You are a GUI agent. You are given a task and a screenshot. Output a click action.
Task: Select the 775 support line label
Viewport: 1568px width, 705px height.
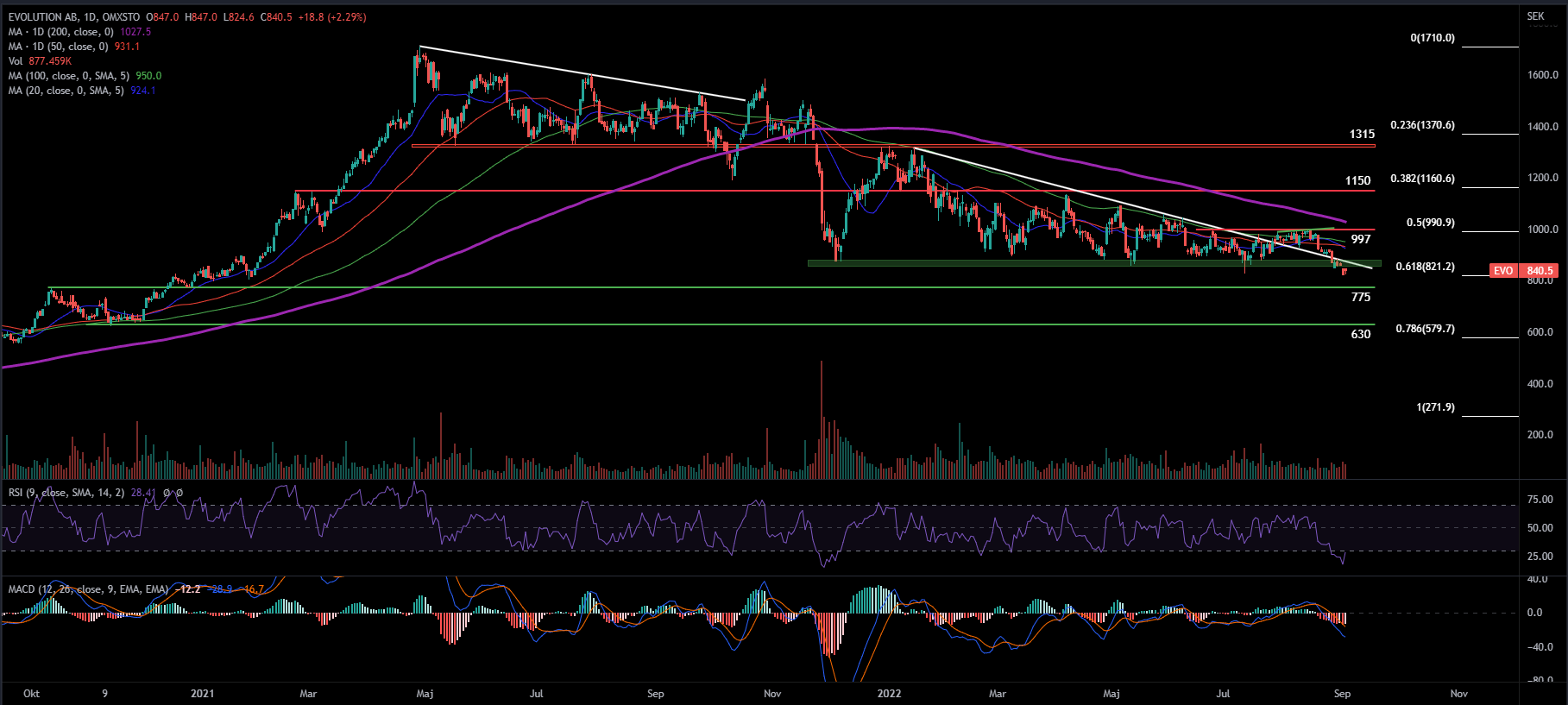pyautogui.click(x=1360, y=297)
